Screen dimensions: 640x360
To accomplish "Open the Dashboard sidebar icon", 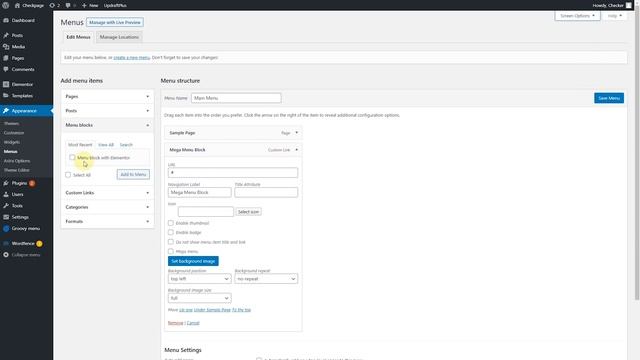I will (x=6, y=20).
